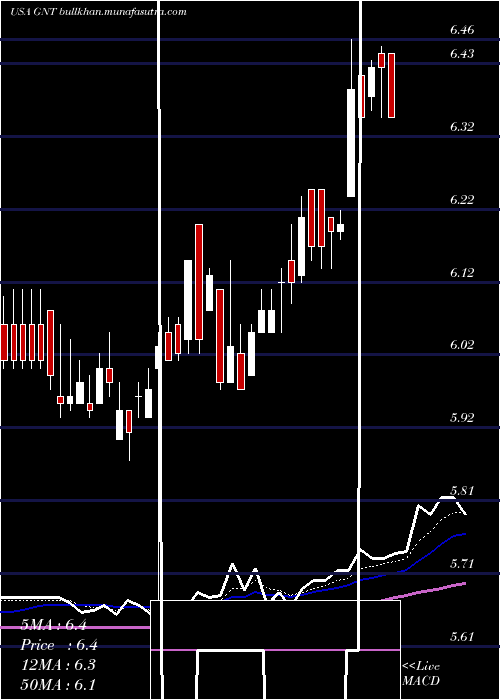
Task: Click the last red candlestick on the right
Action: (x=392, y=85)
